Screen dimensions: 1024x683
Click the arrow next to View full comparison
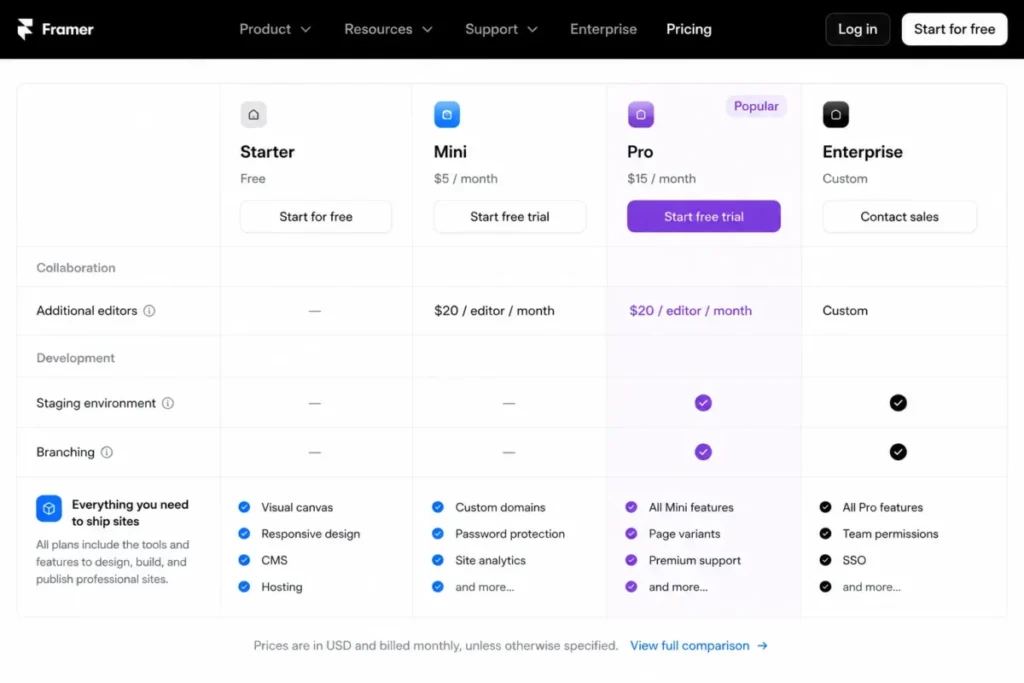[762, 646]
